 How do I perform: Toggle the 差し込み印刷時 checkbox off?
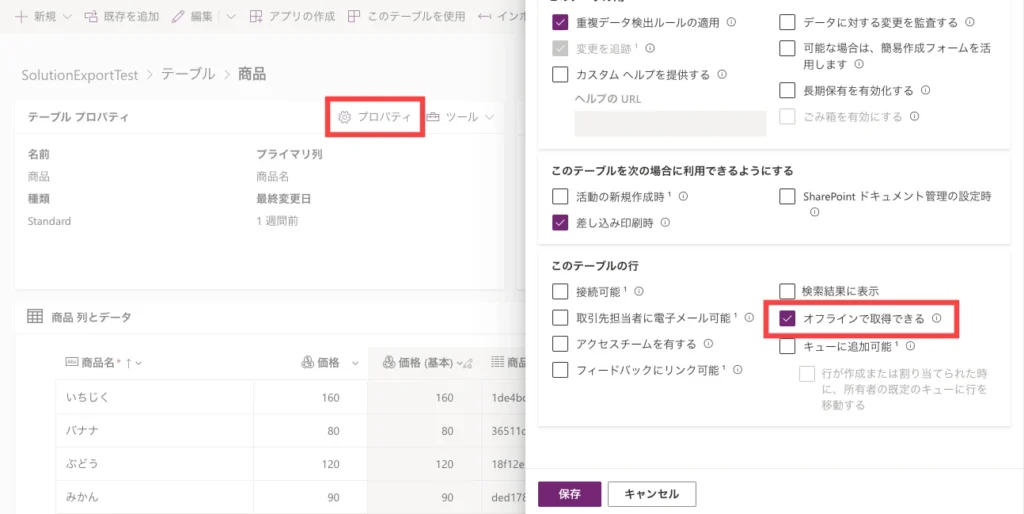(560, 223)
